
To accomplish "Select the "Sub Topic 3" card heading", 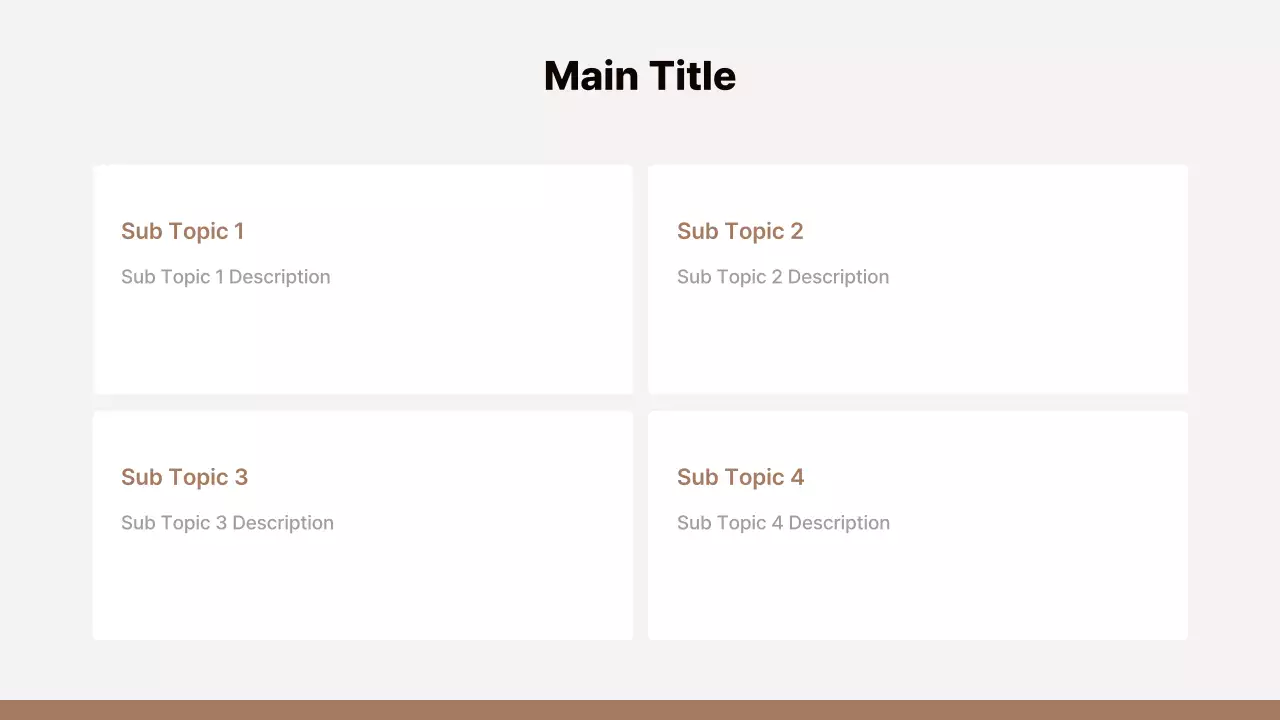I will point(184,477).
